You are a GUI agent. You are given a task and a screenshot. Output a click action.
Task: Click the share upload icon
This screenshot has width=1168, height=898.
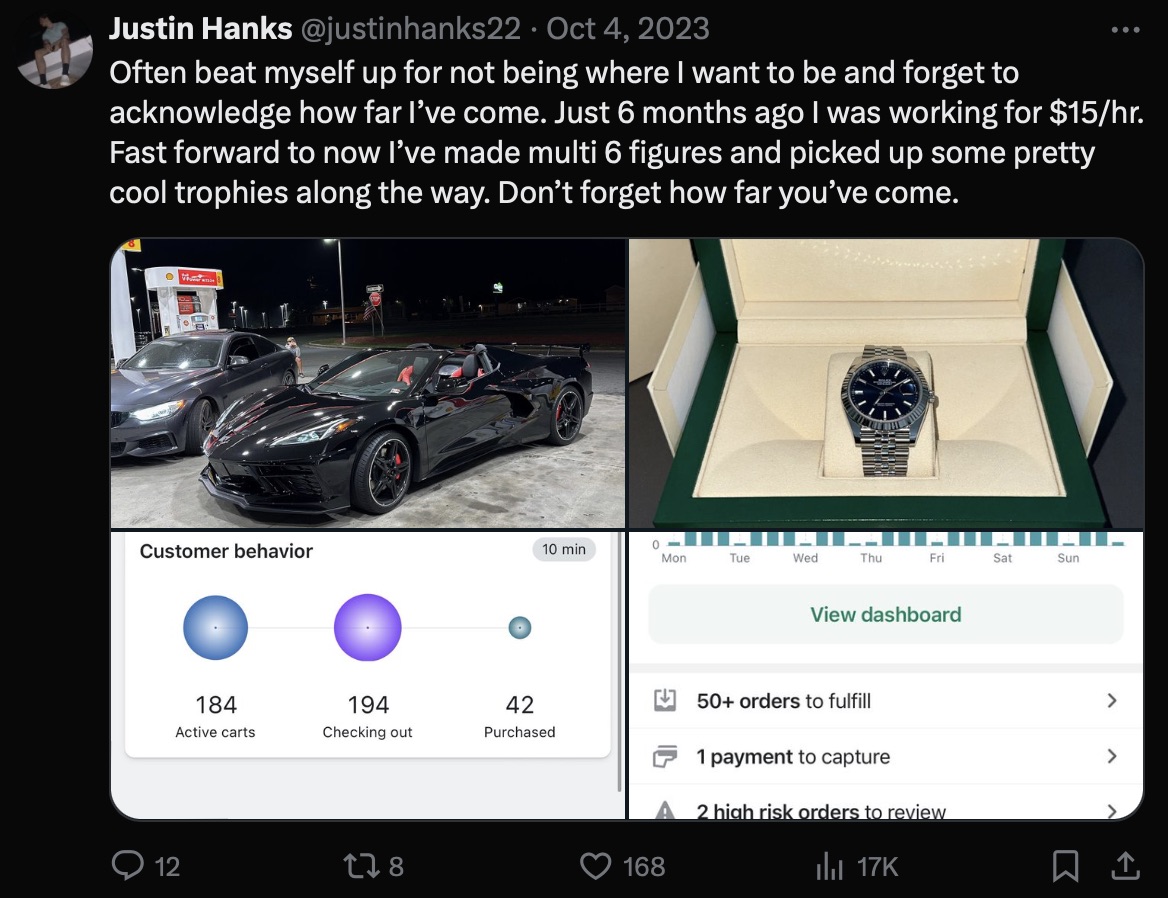click(1123, 865)
